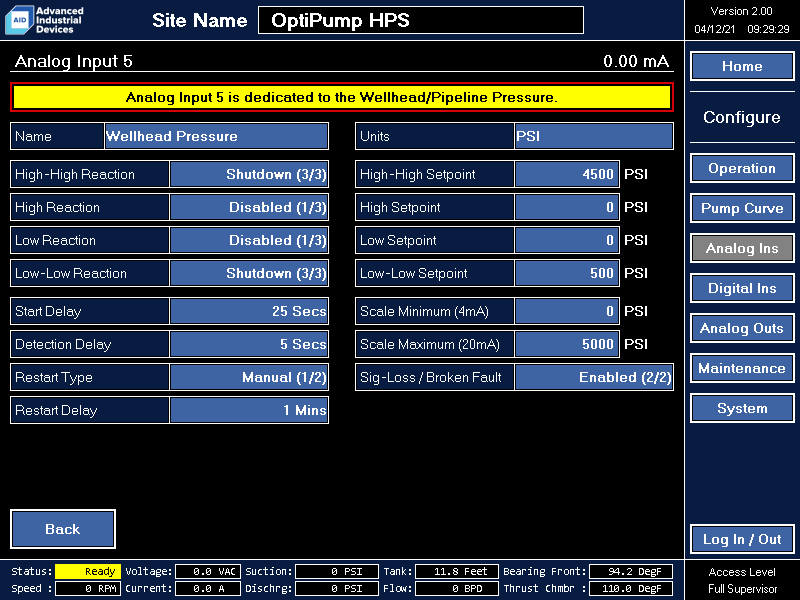Open the Pump Curve configuration
Image resolution: width=800 pixels, height=600 pixels.
[x=742, y=208]
